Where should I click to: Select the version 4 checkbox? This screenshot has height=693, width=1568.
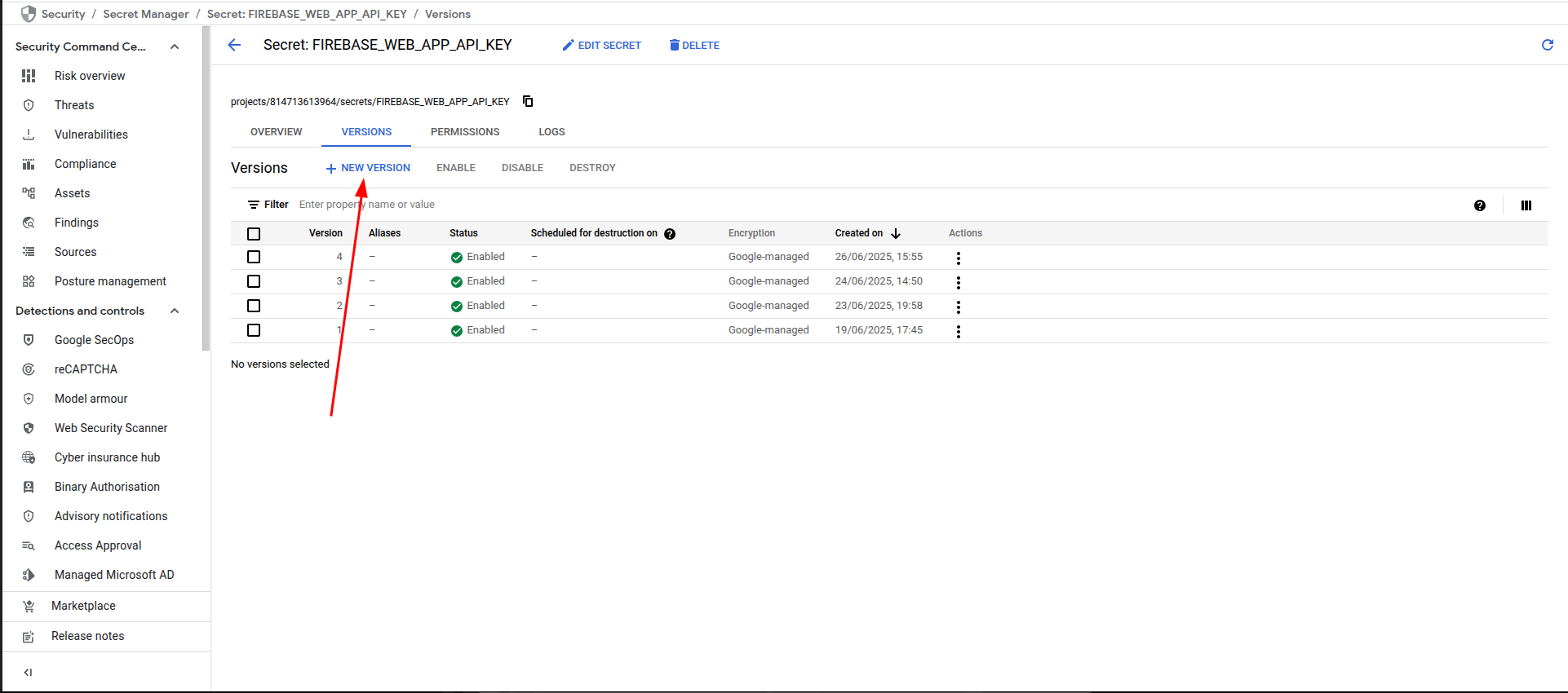click(254, 257)
